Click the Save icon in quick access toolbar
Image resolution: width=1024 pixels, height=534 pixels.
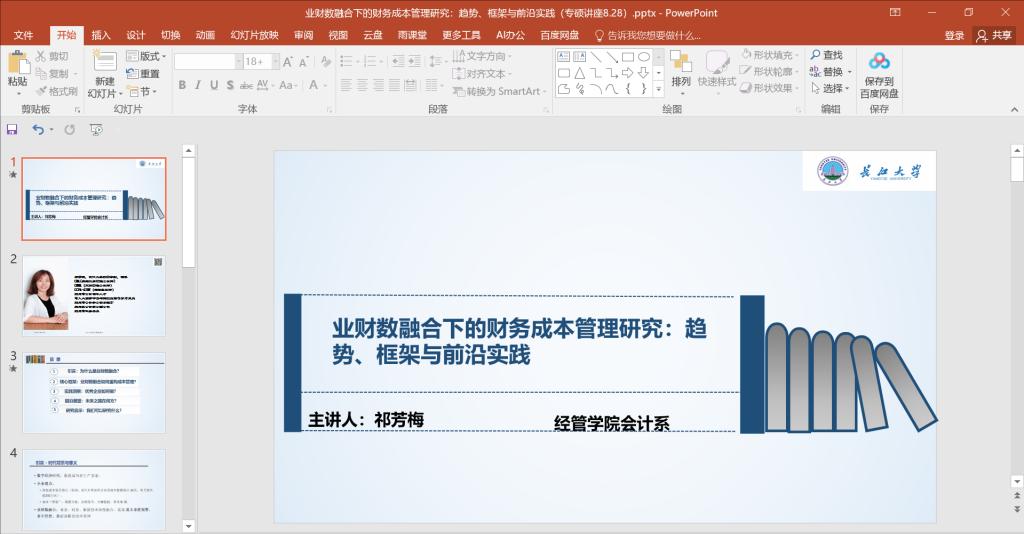(x=12, y=130)
